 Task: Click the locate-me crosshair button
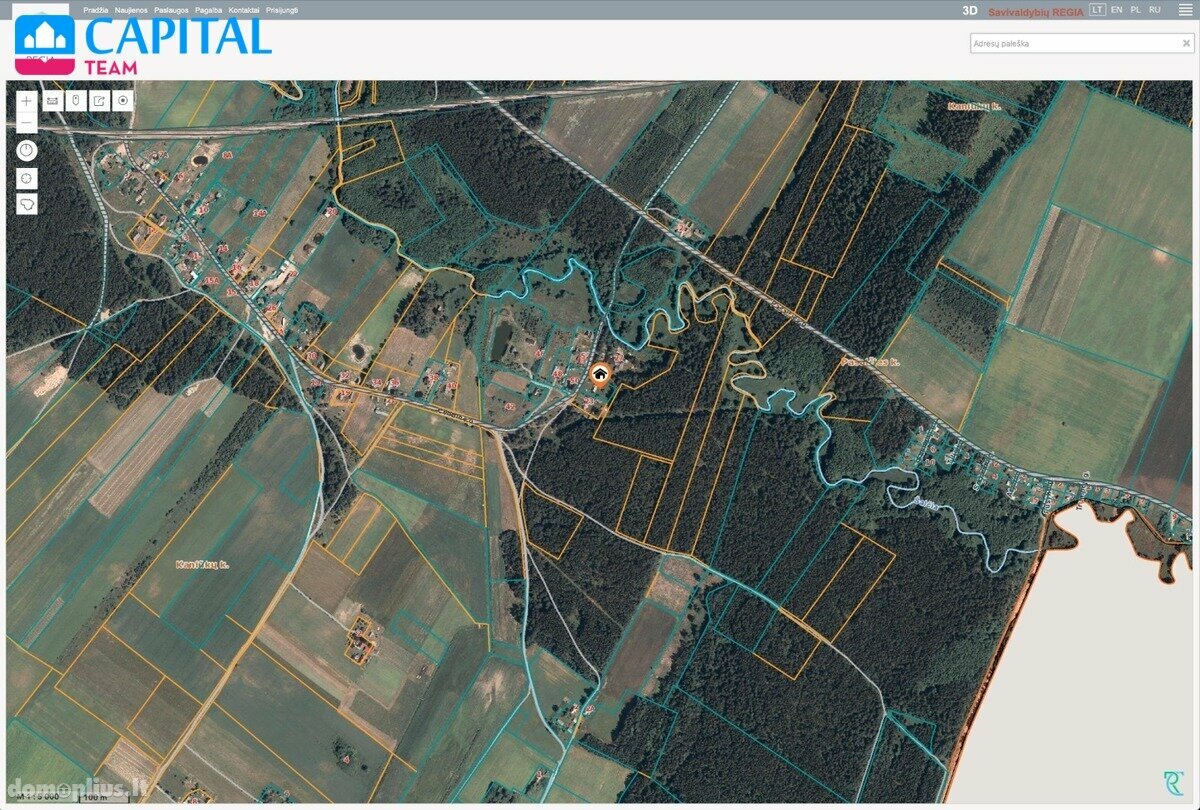(x=27, y=178)
